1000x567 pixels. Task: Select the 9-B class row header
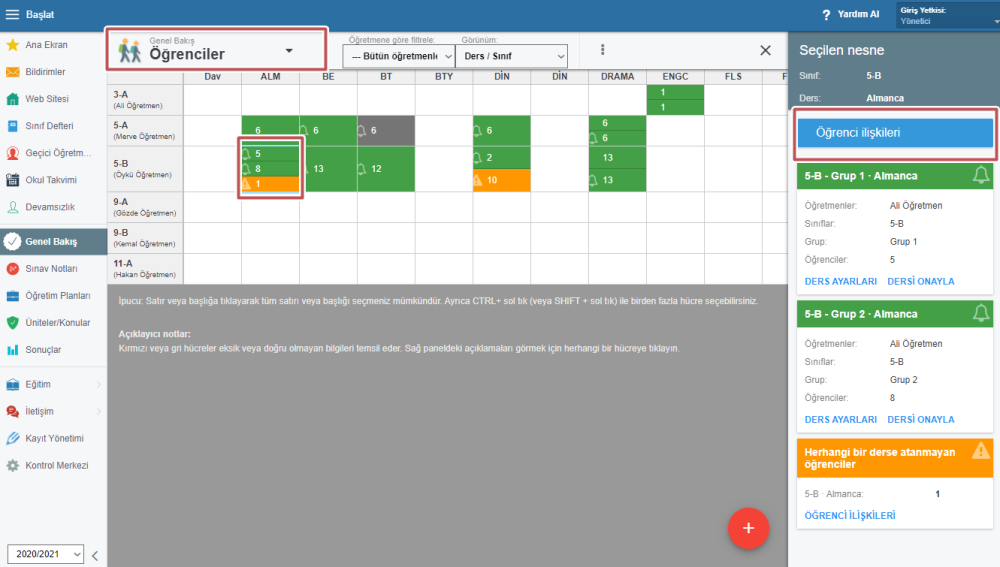(x=145, y=238)
